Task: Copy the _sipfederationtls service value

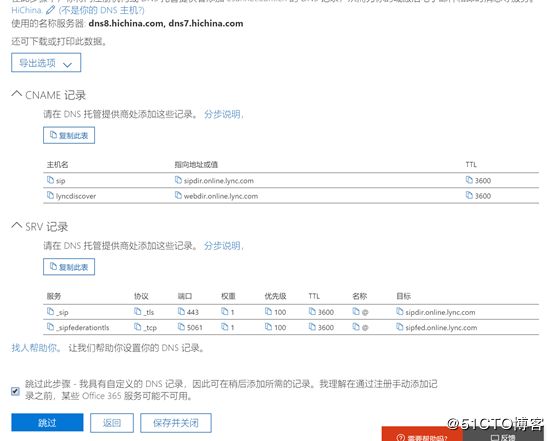Action: click(x=50, y=327)
